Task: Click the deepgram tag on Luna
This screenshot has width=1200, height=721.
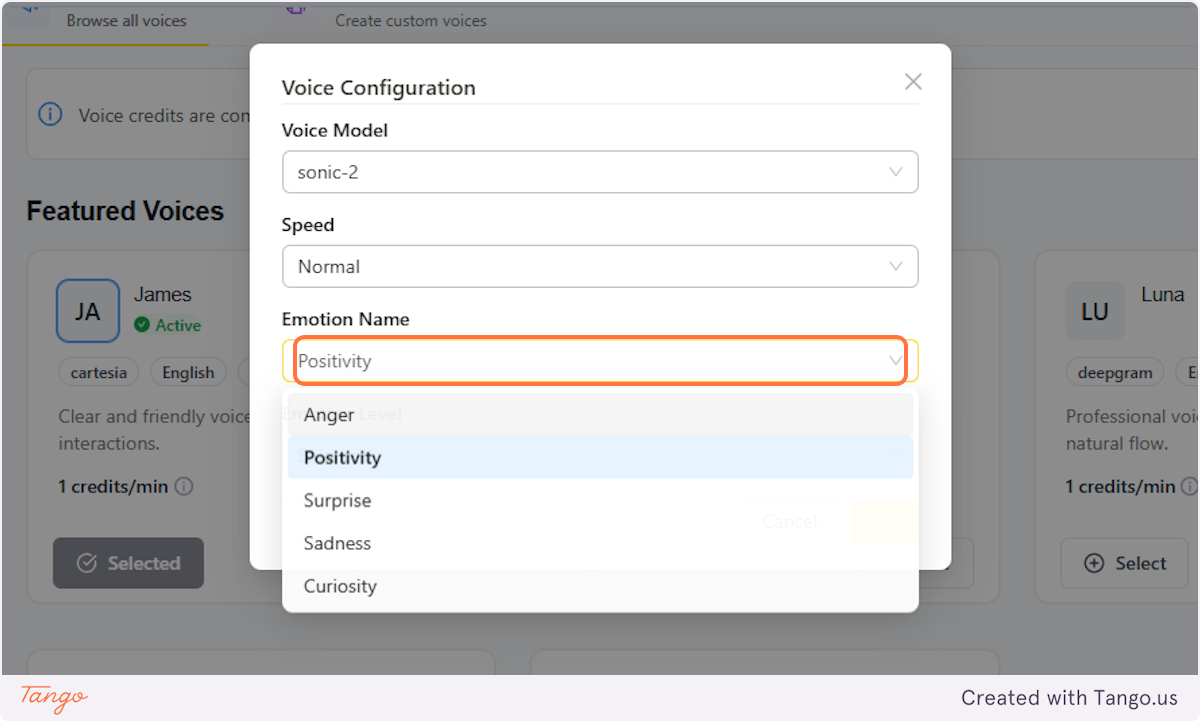Action: (x=1115, y=373)
